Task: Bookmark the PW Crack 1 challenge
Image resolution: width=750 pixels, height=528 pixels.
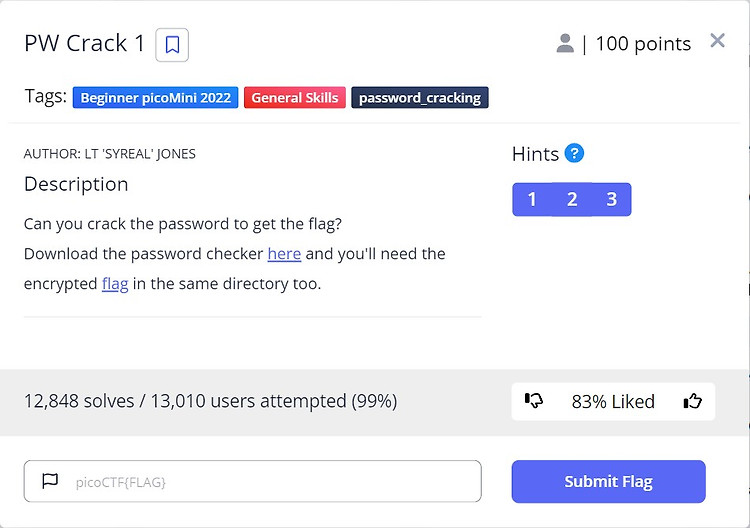Action: (172, 45)
